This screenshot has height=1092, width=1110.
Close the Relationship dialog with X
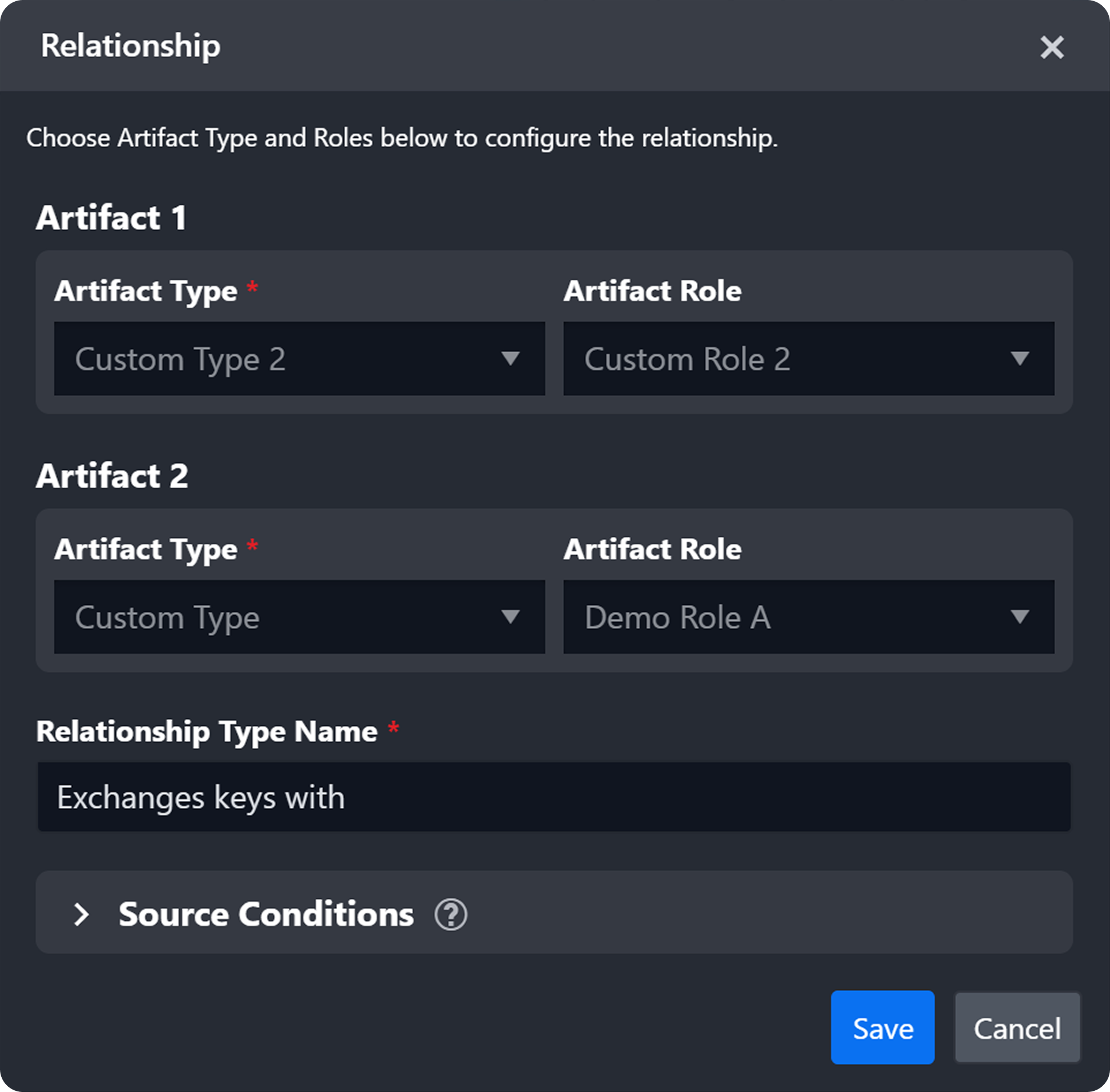coord(1051,47)
